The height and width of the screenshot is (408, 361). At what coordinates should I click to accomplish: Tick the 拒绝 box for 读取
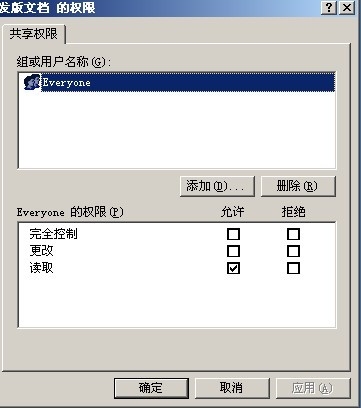point(293,268)
